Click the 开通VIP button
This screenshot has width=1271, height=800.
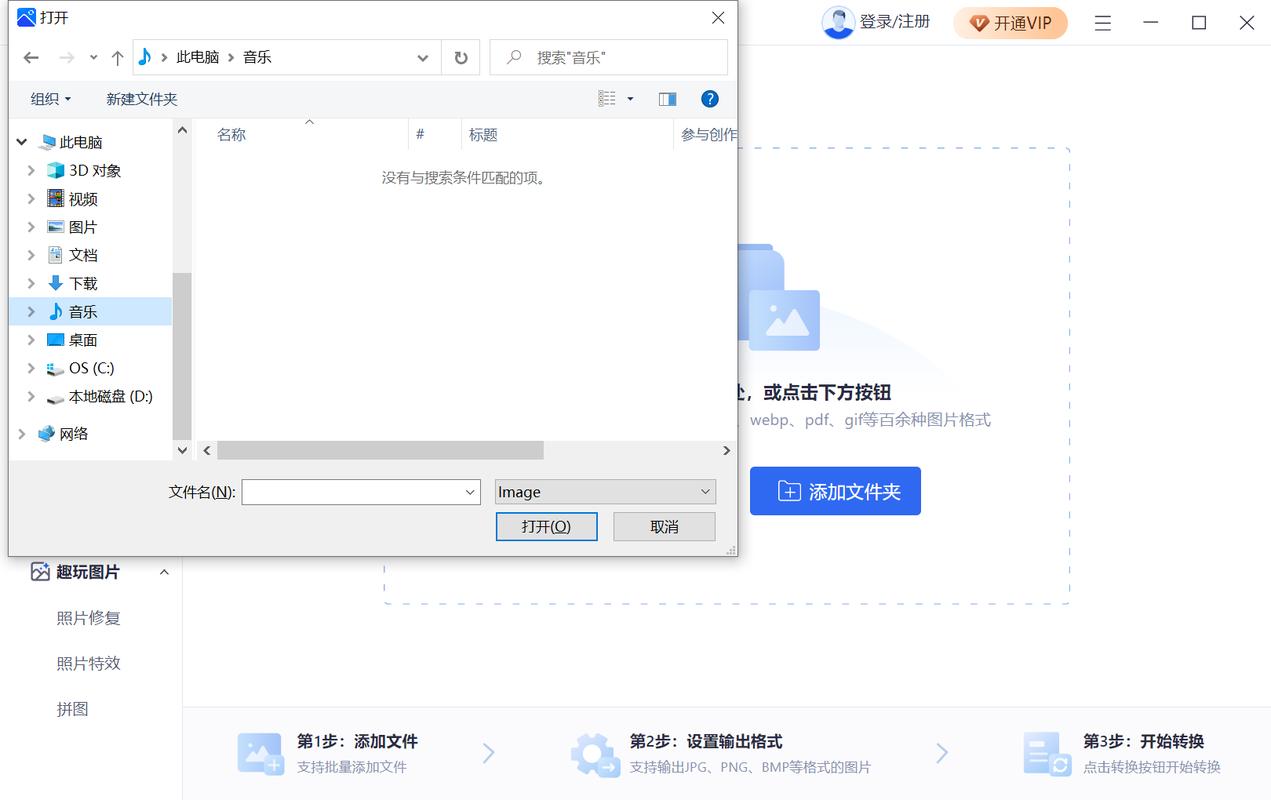1010,23
